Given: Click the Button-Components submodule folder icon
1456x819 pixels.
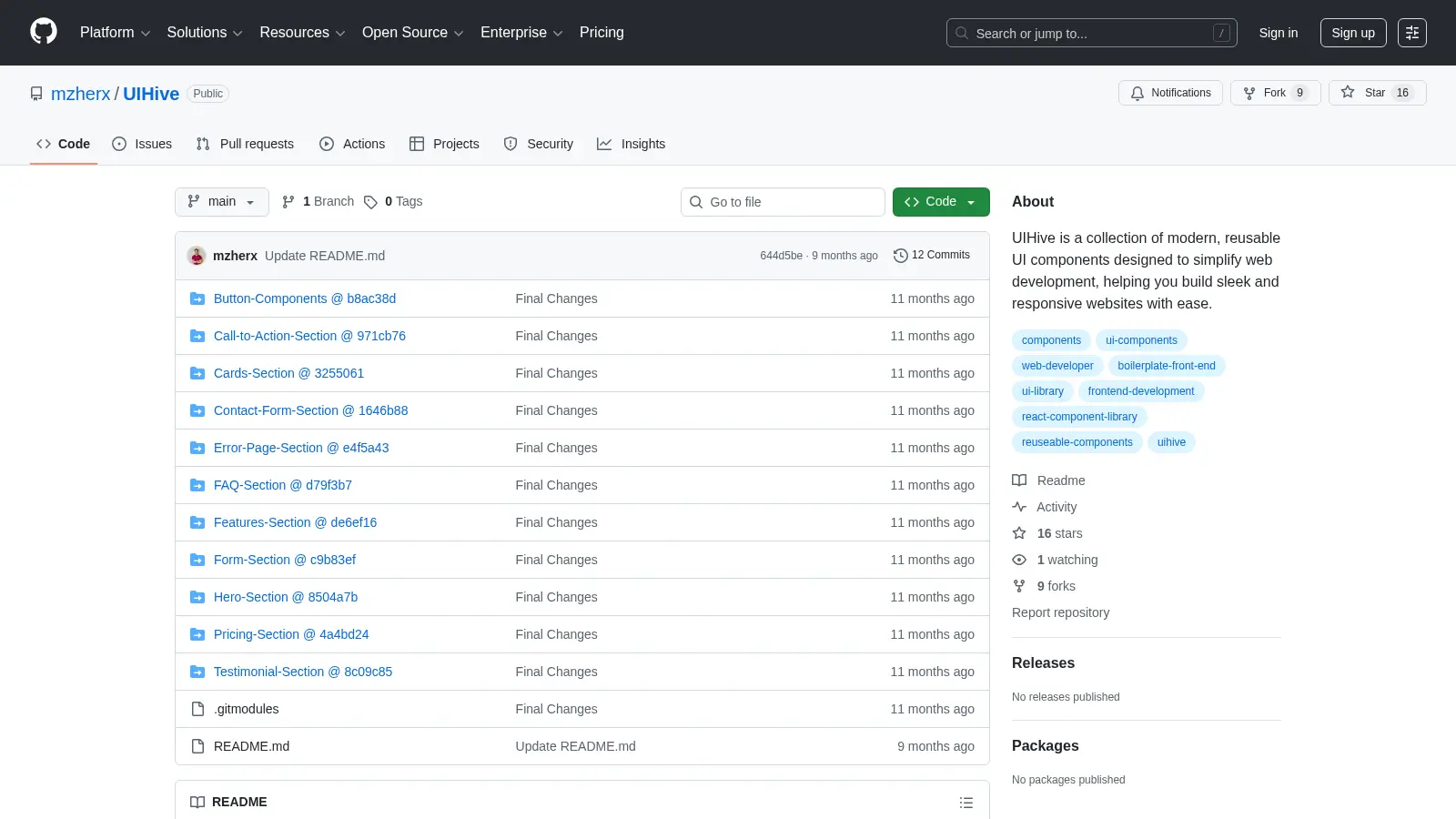Looking at the screenshot, I should (x=197, y=298).
